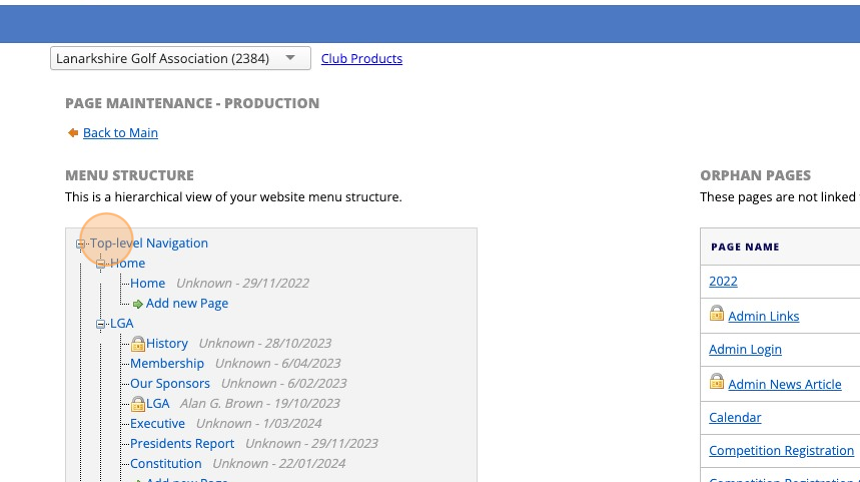Click the padlock icon beside Admin News Article
860x482 pixels.
pyautogui.click(x=716, y=382)
